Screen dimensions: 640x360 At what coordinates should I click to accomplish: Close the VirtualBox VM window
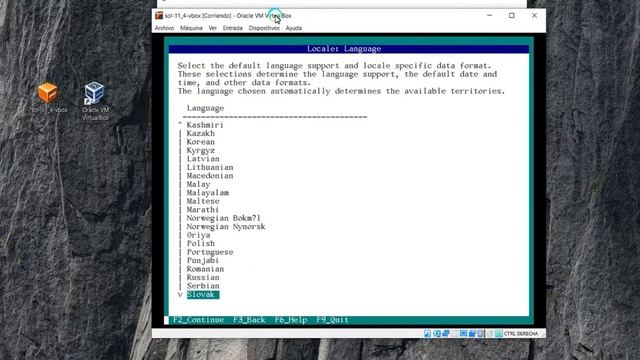pyautogui.click(x=534, y=16)
